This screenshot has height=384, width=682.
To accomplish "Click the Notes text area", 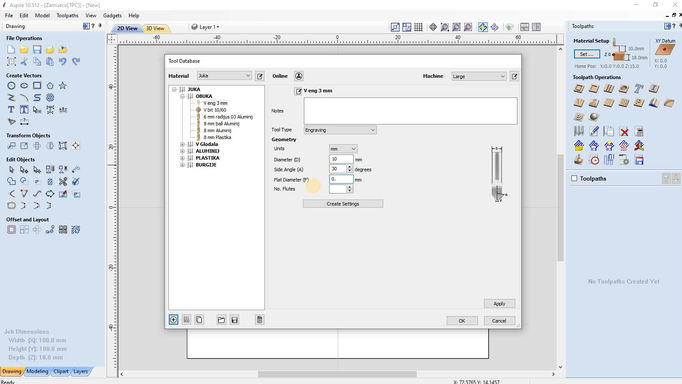I will (411, 111).
